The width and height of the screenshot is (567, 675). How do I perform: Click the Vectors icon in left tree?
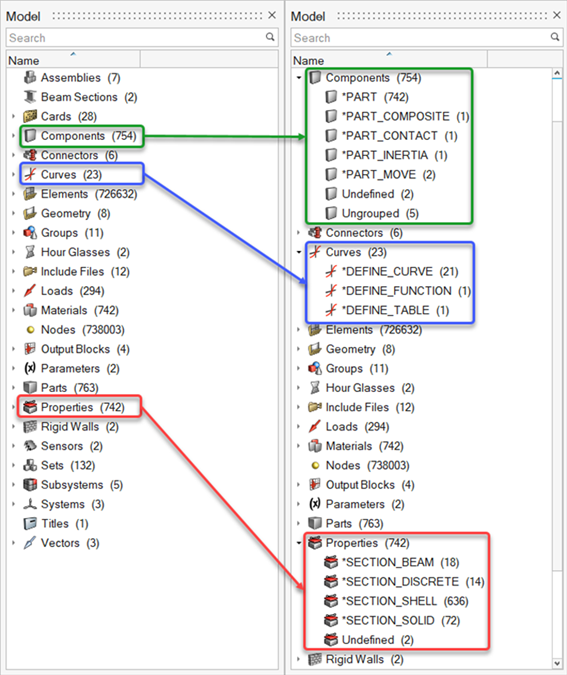pos(30,543)
